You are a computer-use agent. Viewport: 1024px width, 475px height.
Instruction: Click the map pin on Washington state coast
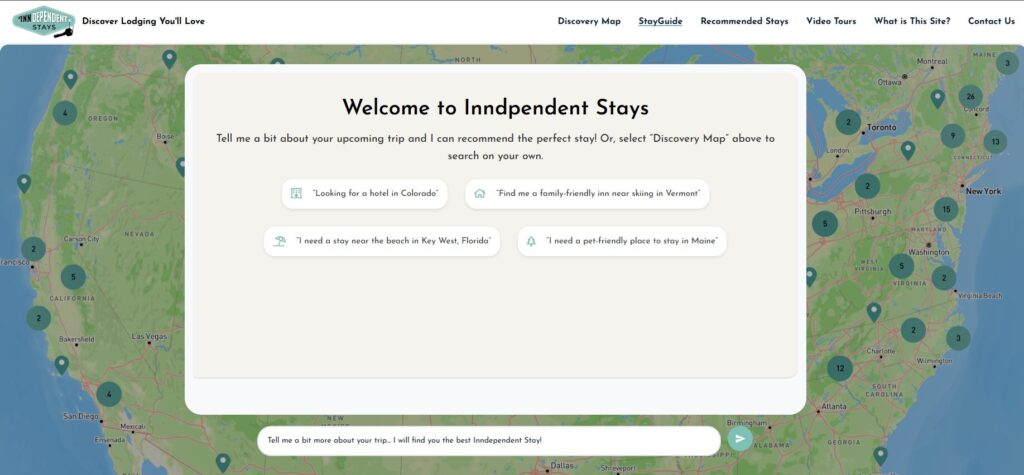71,79
